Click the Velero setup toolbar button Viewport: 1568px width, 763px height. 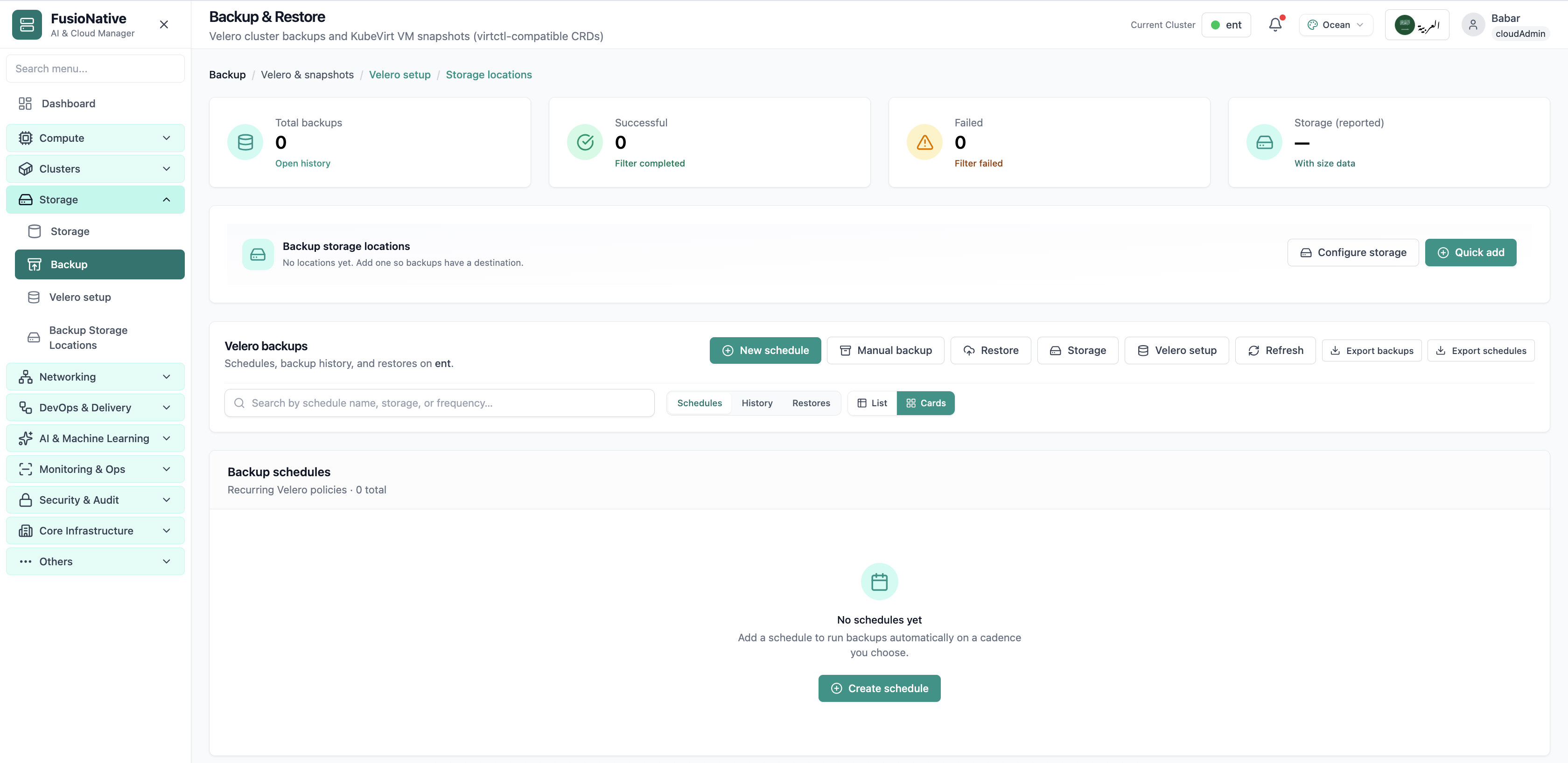click(x=1176, y=350)
